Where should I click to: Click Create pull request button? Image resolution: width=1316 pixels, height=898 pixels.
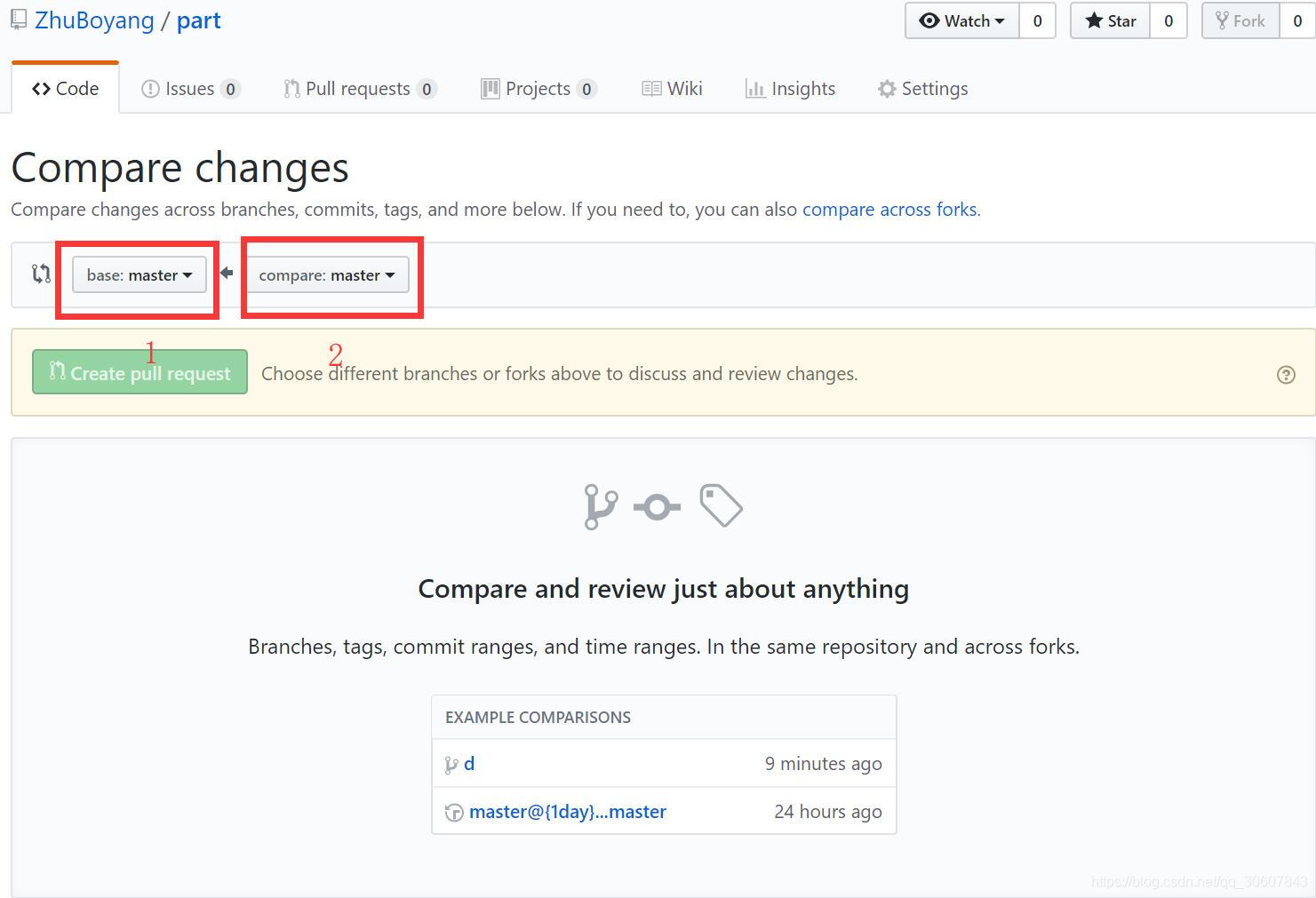(140, 372)
